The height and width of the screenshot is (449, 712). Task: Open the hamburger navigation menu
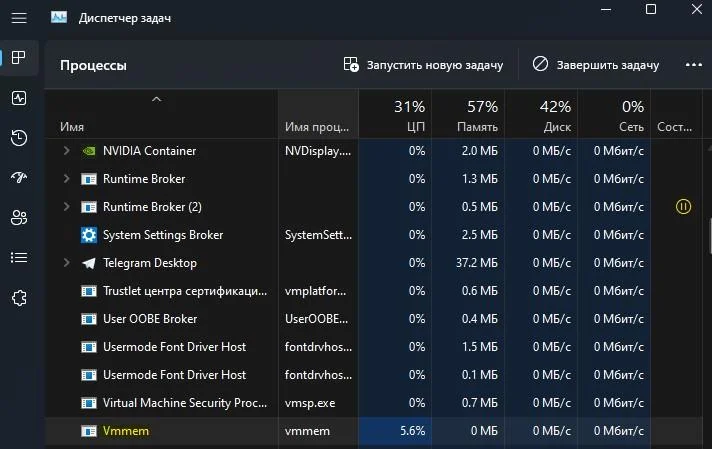point(19,18)
